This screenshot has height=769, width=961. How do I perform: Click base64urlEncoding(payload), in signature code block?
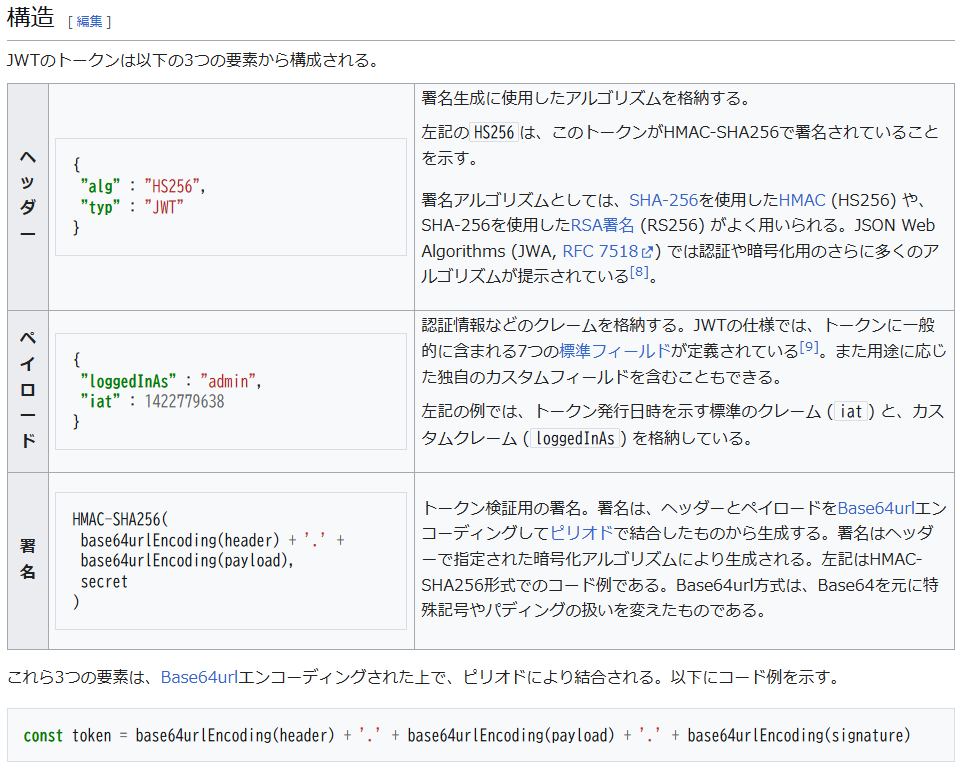pyautogui.click(x=187, y=561)
